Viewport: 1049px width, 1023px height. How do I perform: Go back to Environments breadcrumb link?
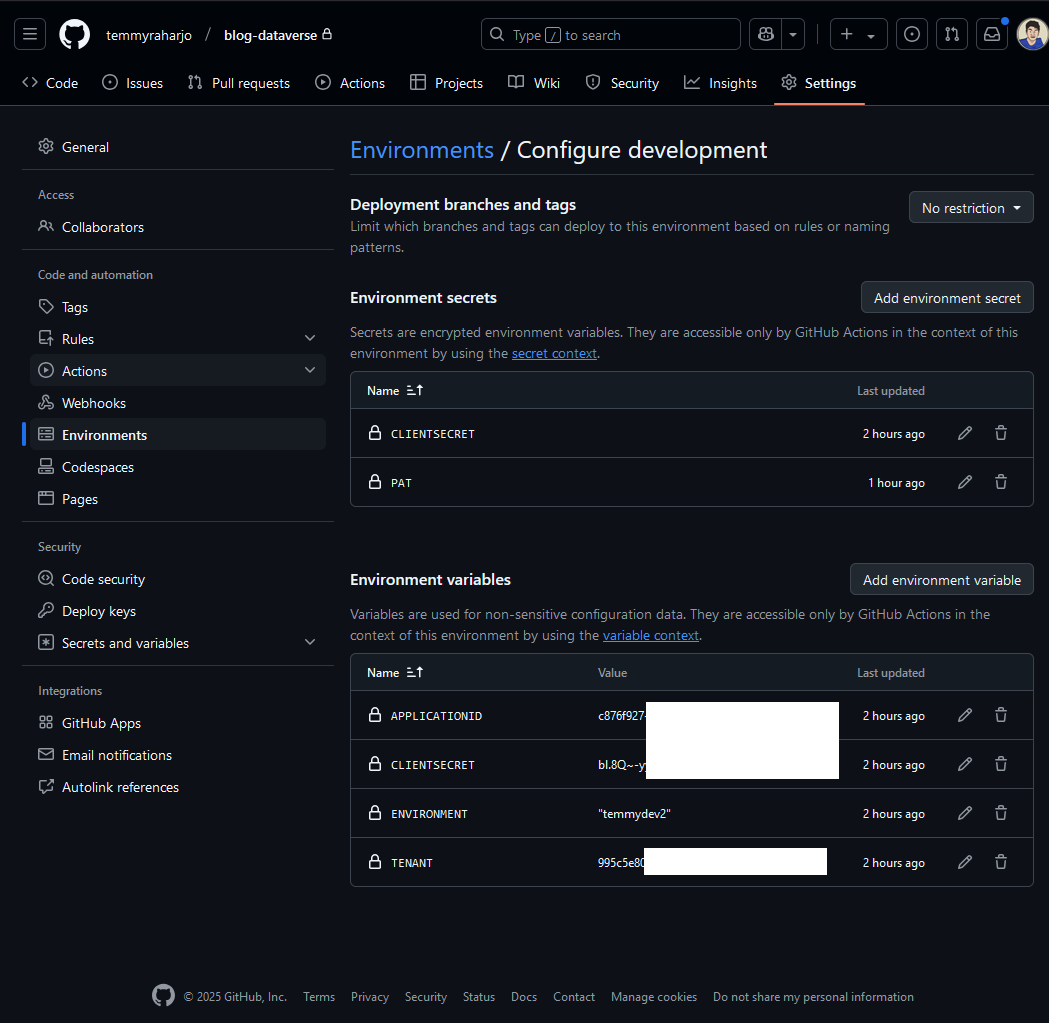[x=422, y=150]
